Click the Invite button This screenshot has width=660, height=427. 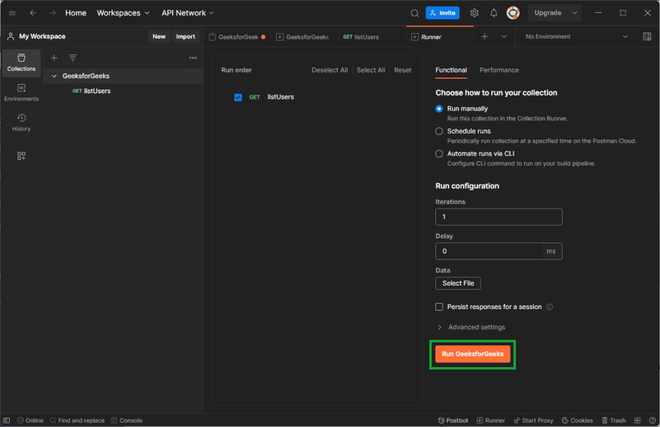(442, 13)
